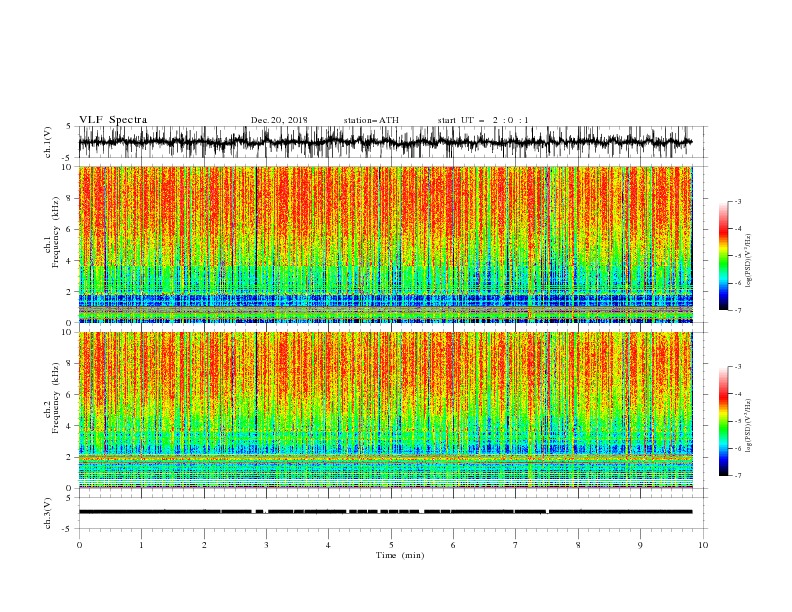Click the ch.3 black voltage trace
The image size is (792, 612).
click(385, 512)
